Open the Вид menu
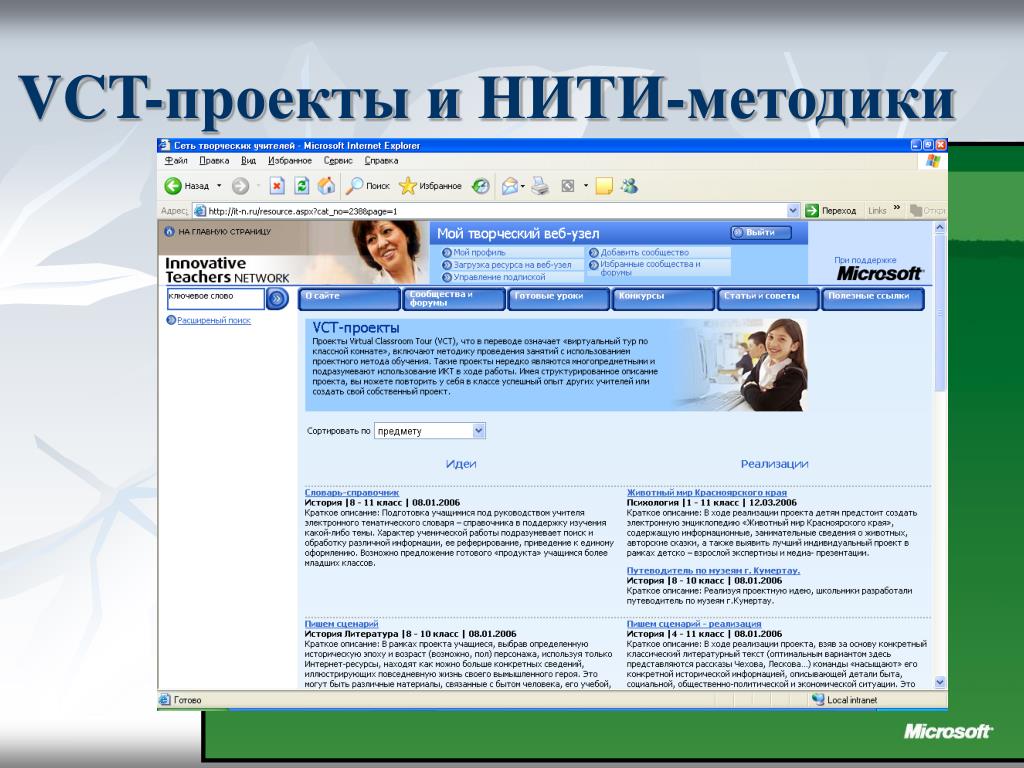1024x768 pixels. tap(248, 161)
